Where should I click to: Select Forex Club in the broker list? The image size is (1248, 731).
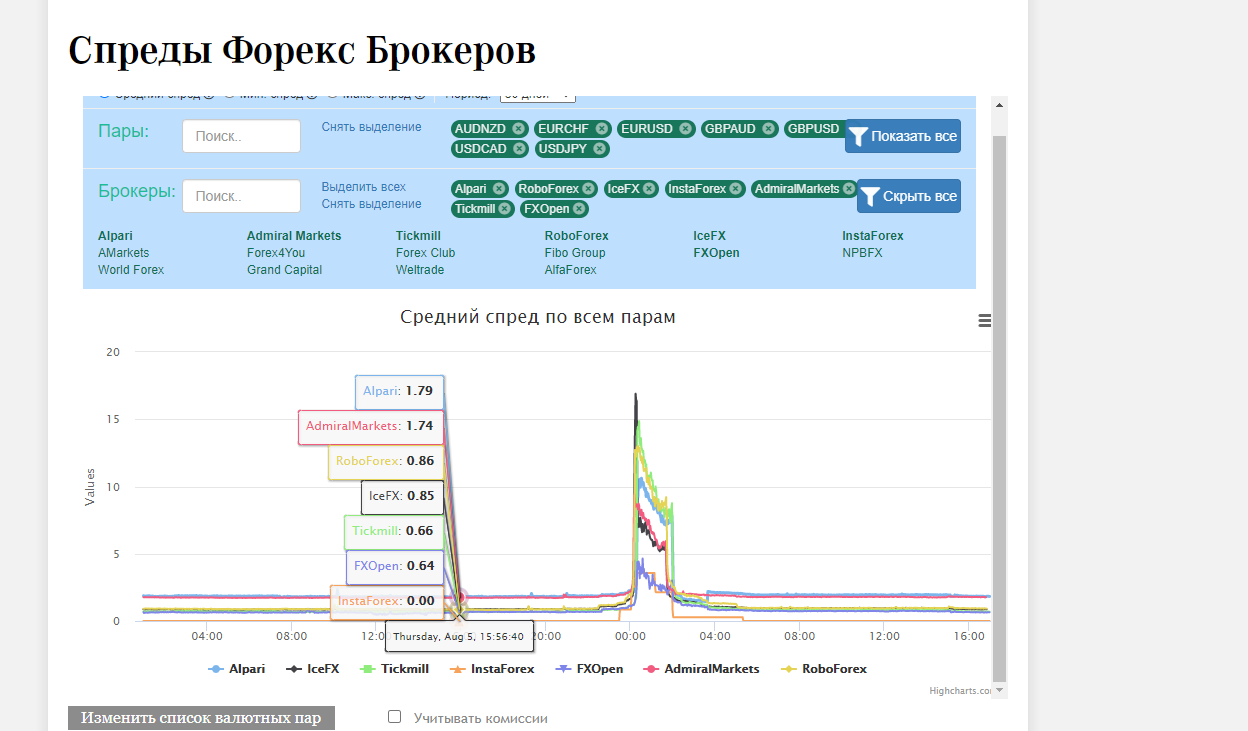pyautogui.click(x=425, y=253)
